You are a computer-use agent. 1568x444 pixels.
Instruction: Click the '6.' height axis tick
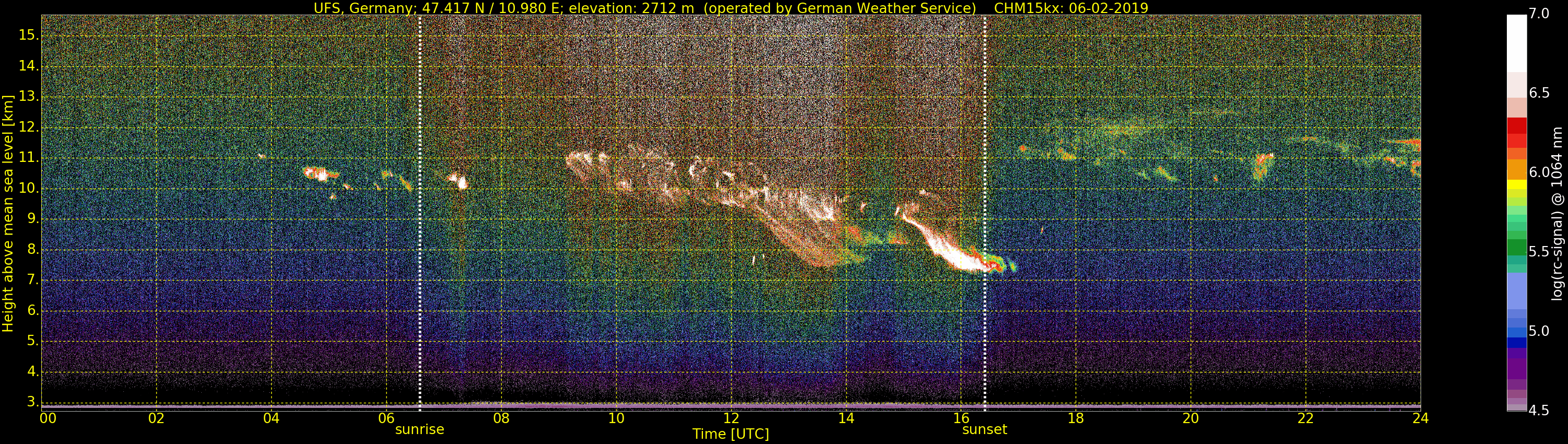(x=32, y=311)
